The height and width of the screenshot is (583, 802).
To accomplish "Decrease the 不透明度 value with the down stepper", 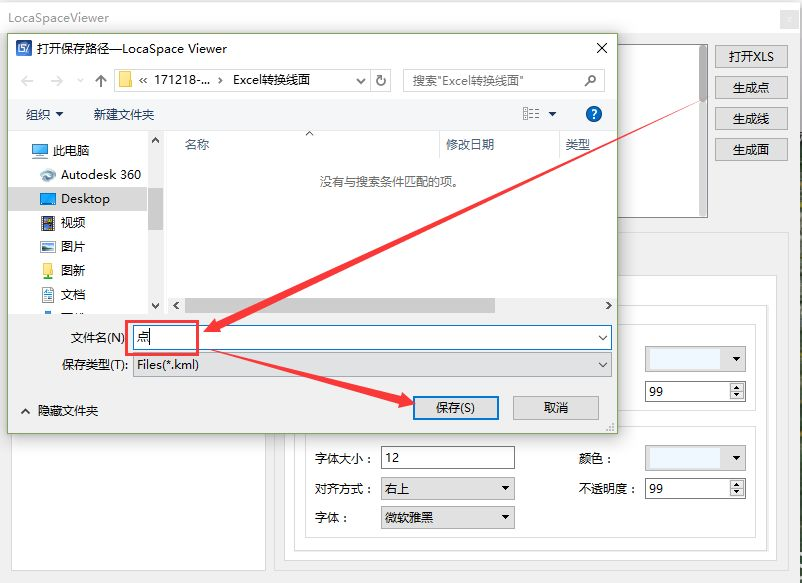I will pos(737,492).
